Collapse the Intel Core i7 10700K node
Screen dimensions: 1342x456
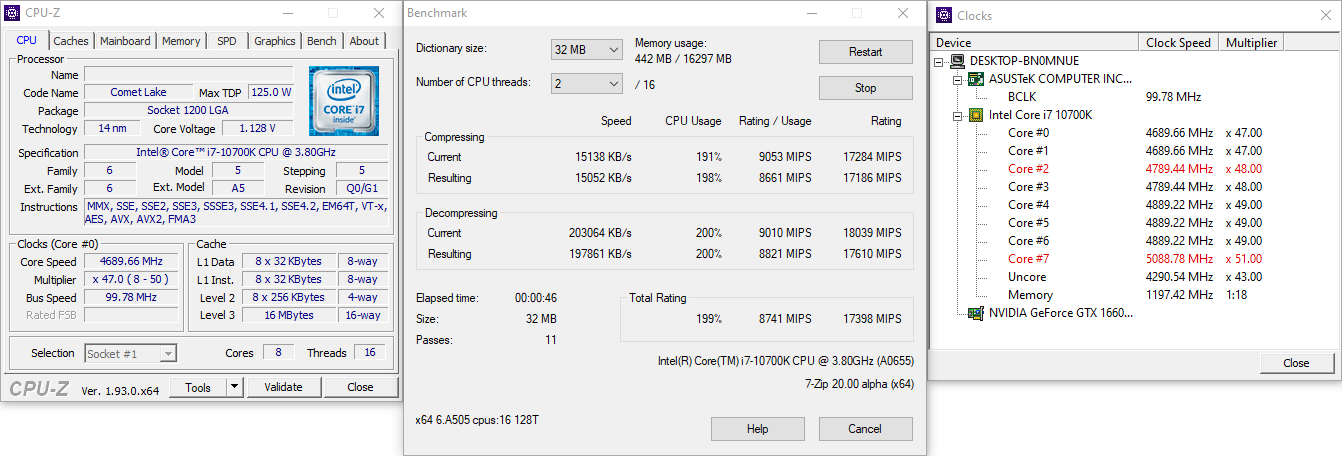coord(958,115)
